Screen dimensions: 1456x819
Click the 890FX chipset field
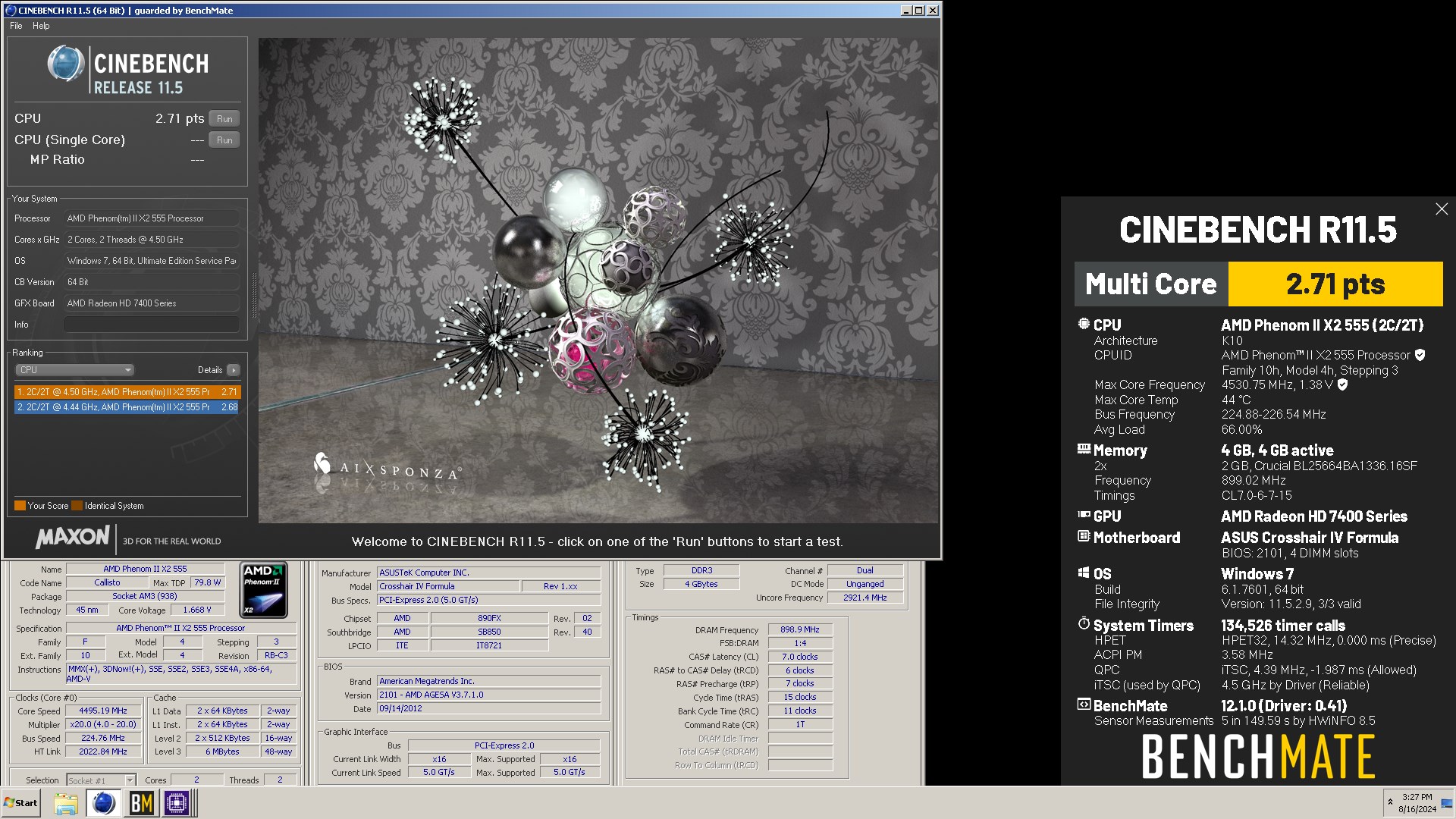tap(489, 619)
